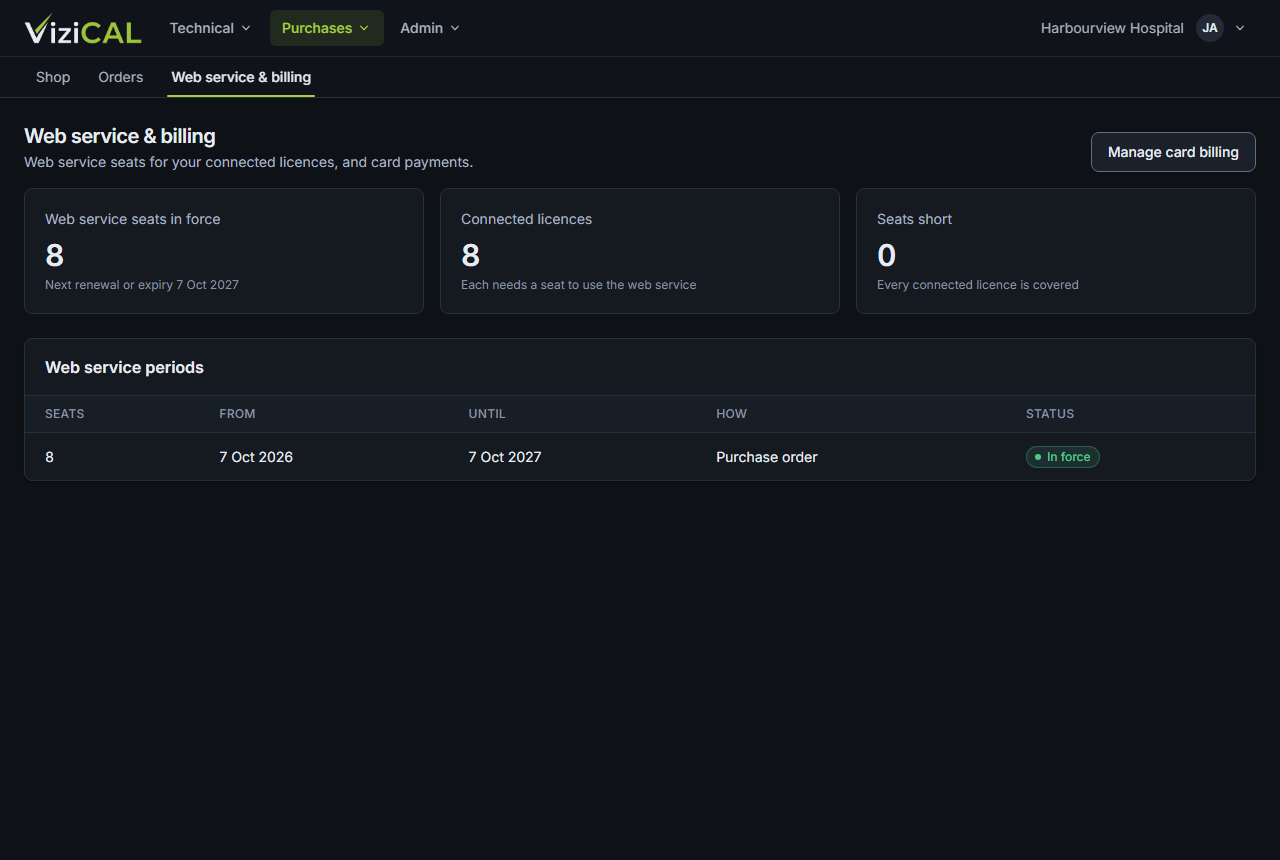Click the In force status badge
Screen dimensions: 1280x860
[1063, 457]
